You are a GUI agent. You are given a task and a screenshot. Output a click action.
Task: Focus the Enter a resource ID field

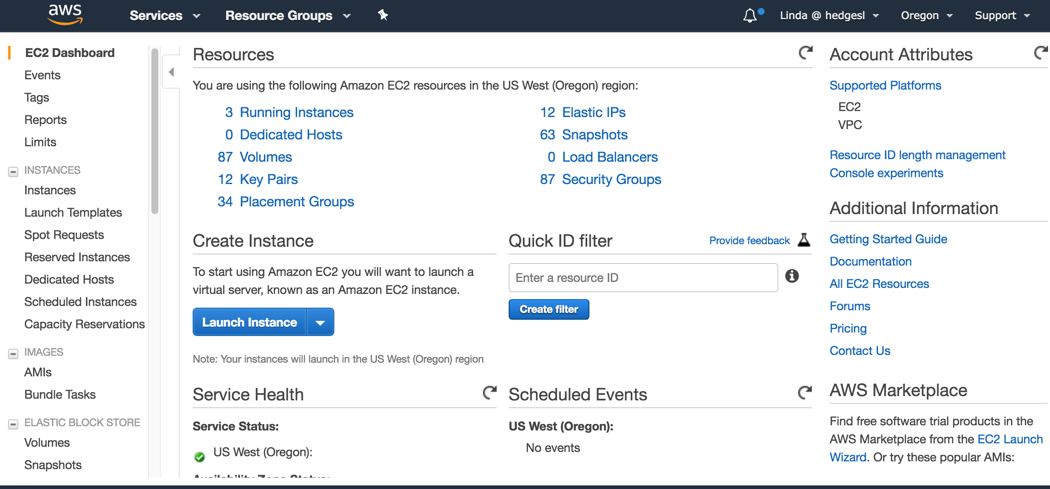click(x=643, y=277)
